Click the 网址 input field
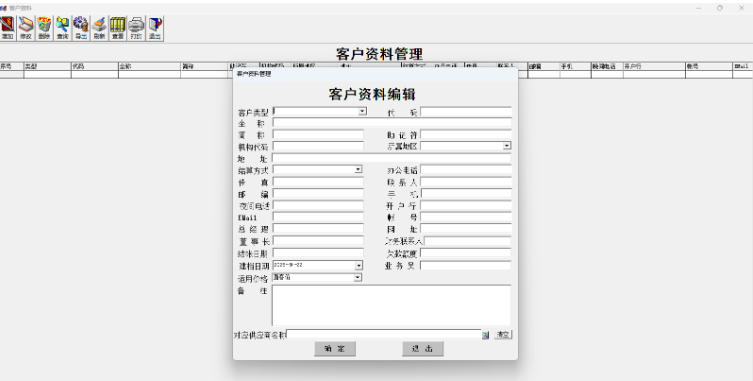 (x=466, y=229)
